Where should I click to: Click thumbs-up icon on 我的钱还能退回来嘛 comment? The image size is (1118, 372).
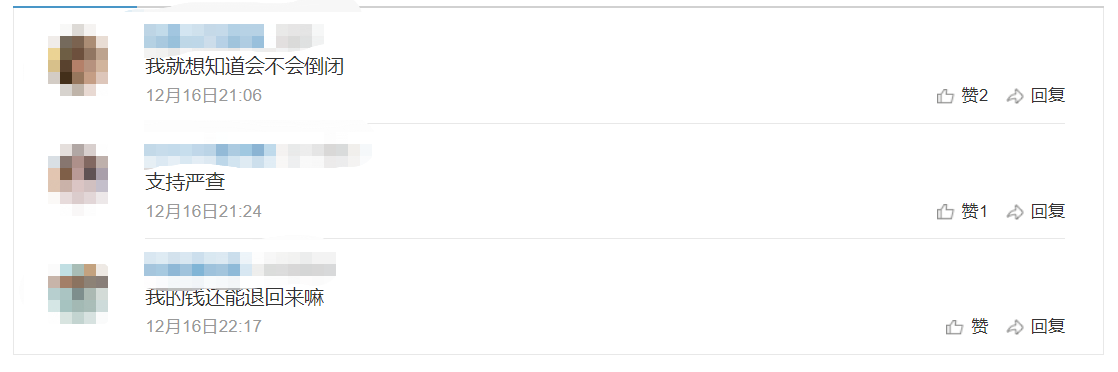coord(955,327)
